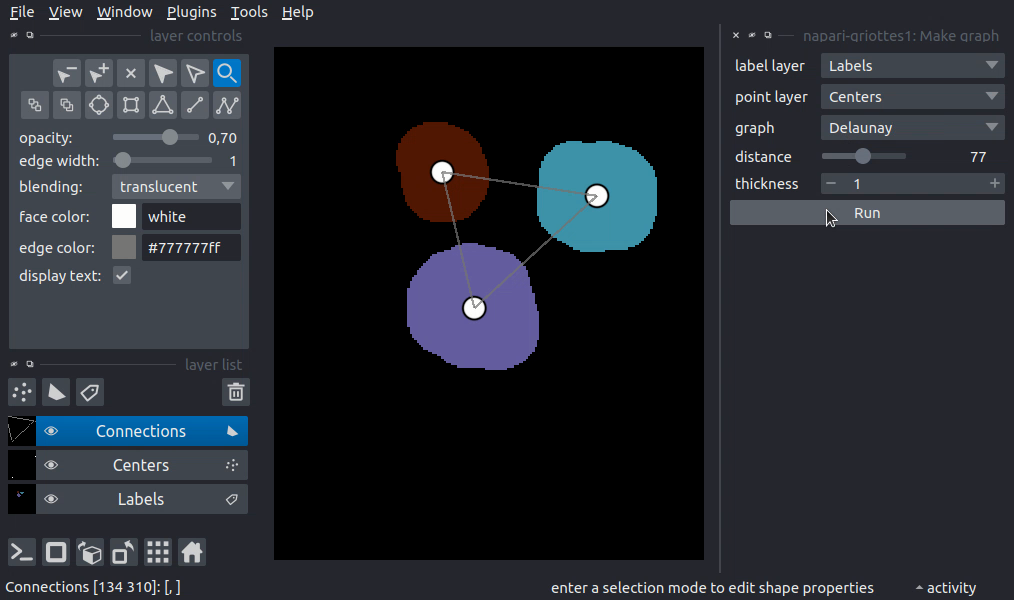
Task: Add a new points layer
Action: click(x=21, y=392)
